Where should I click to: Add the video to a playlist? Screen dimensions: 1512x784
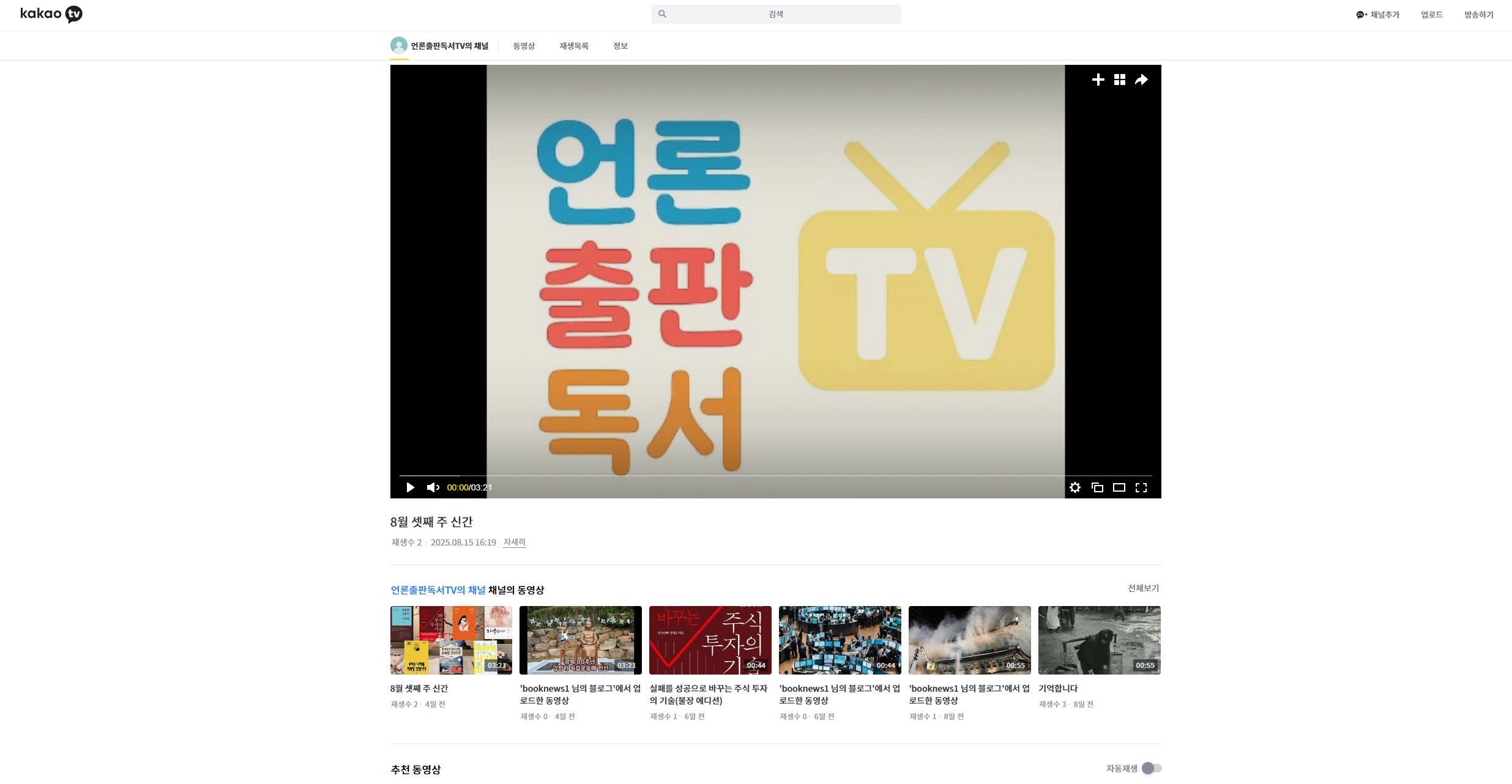pos(1097,80)
